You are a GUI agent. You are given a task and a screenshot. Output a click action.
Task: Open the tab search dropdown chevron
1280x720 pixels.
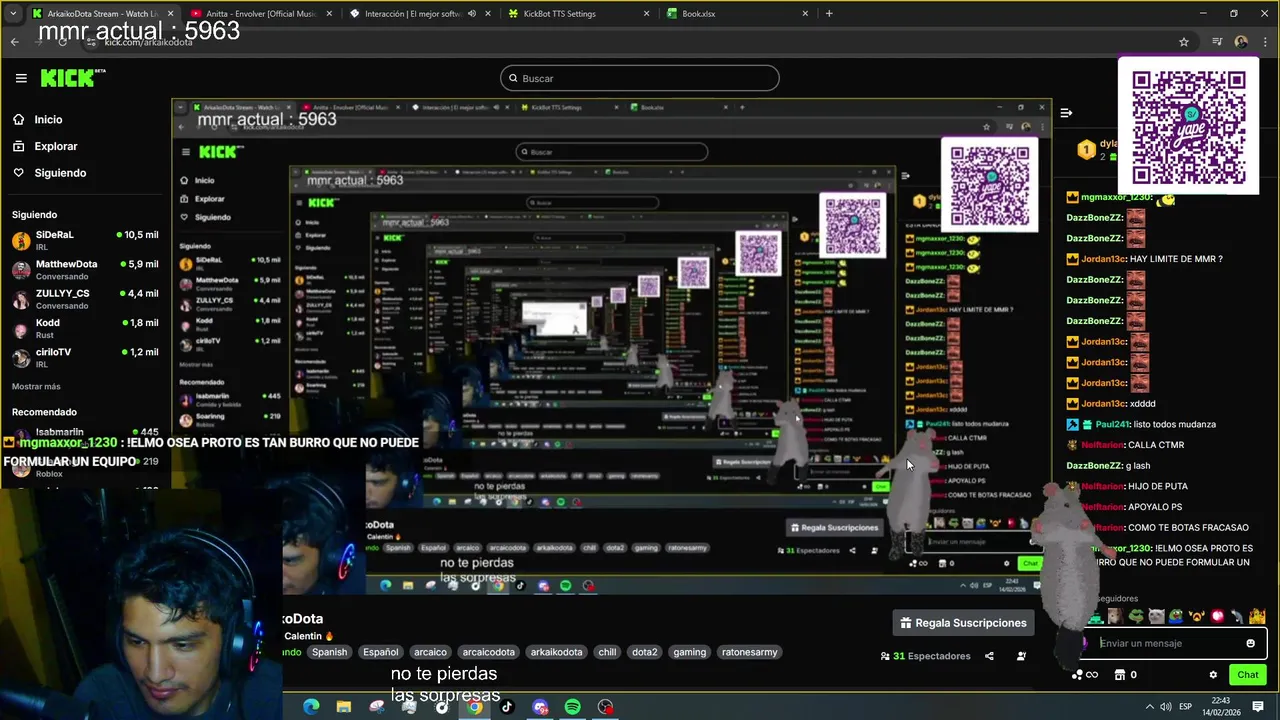(x=14, y=14)
